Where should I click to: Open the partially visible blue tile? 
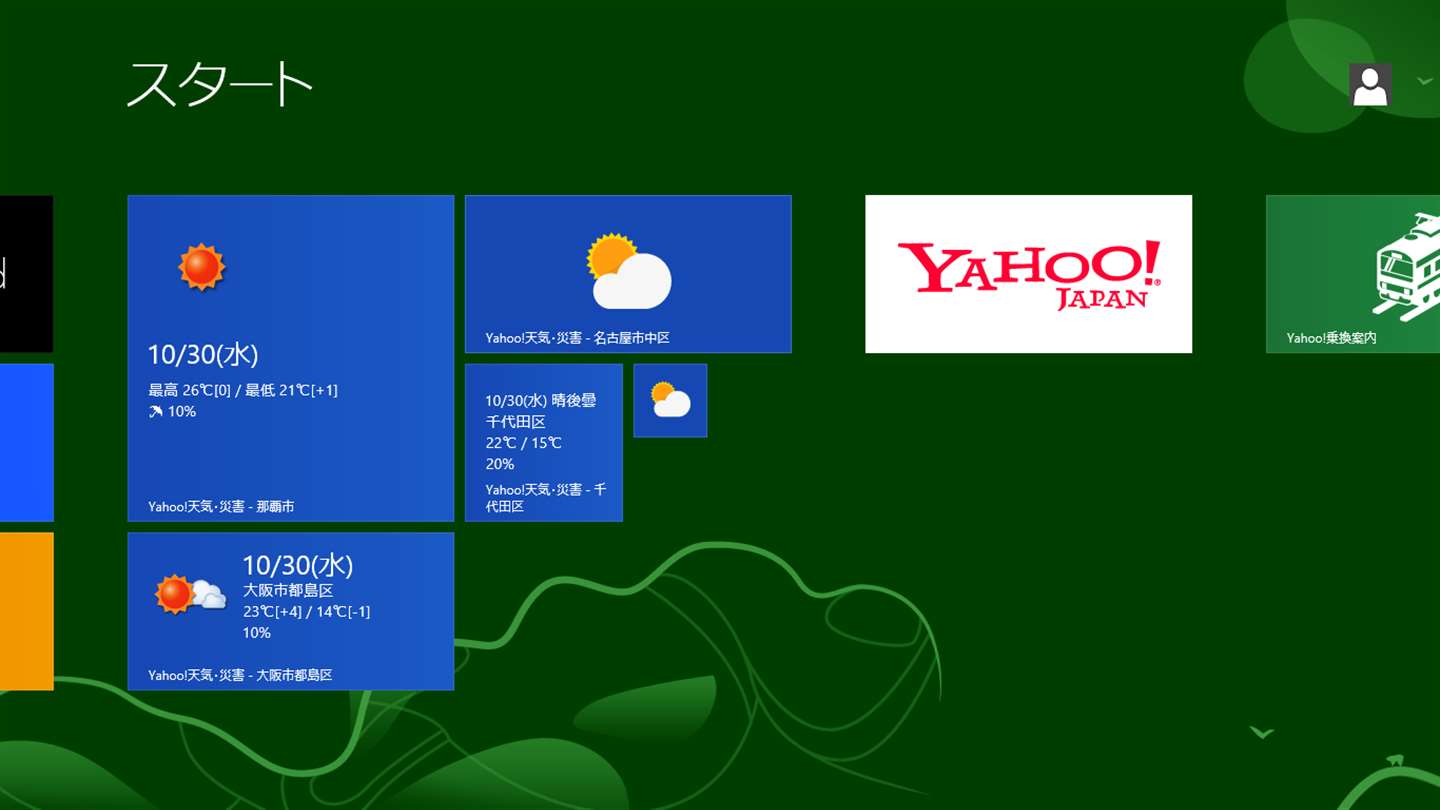coord(26,442)
